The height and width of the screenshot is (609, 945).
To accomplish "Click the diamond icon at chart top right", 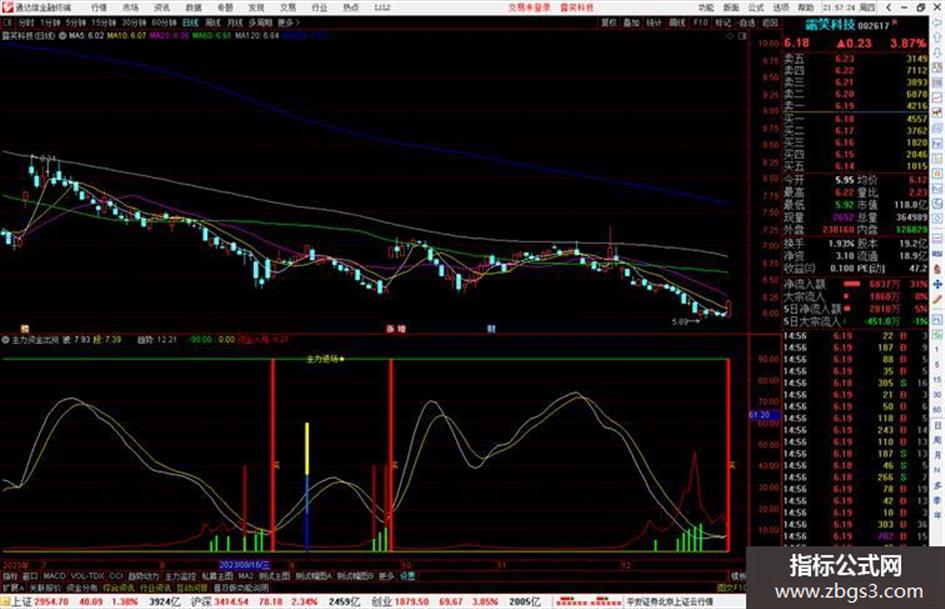I will (730, 36).
